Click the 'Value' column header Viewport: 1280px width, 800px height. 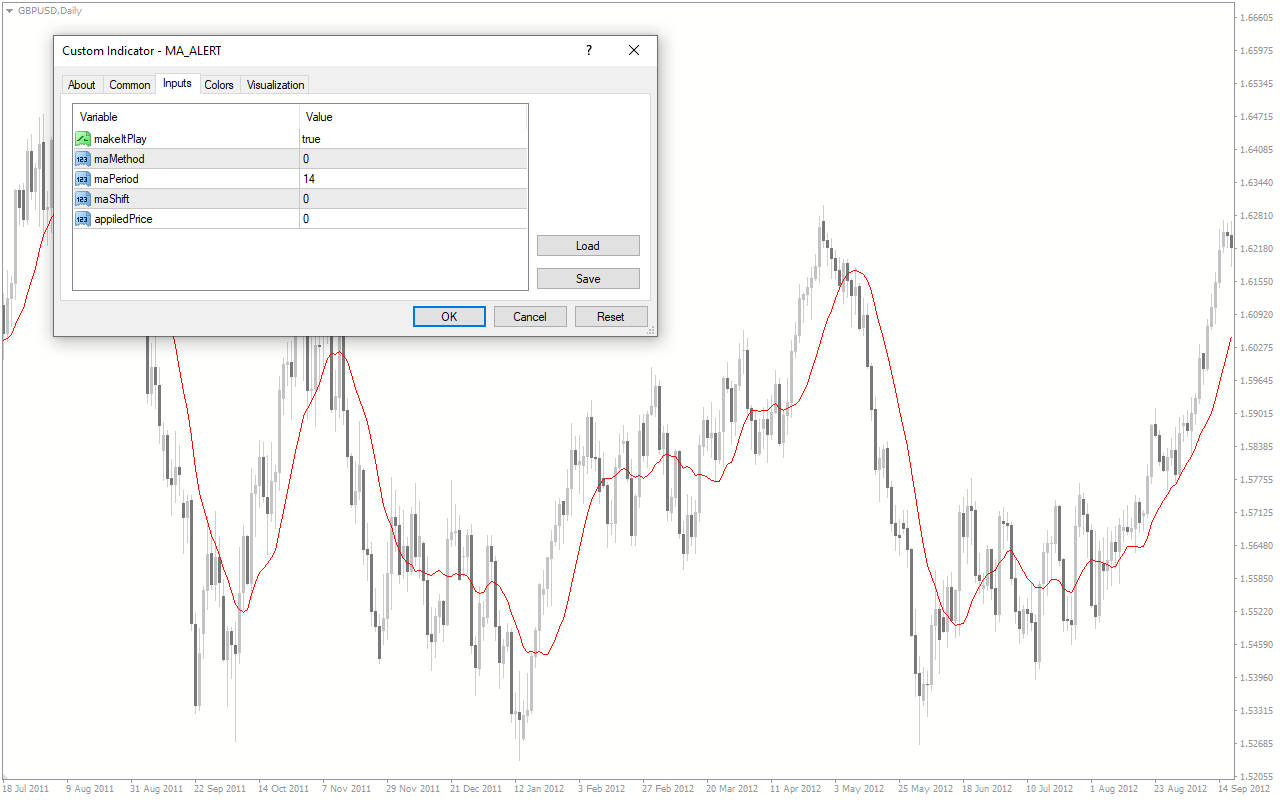point(413,117)
